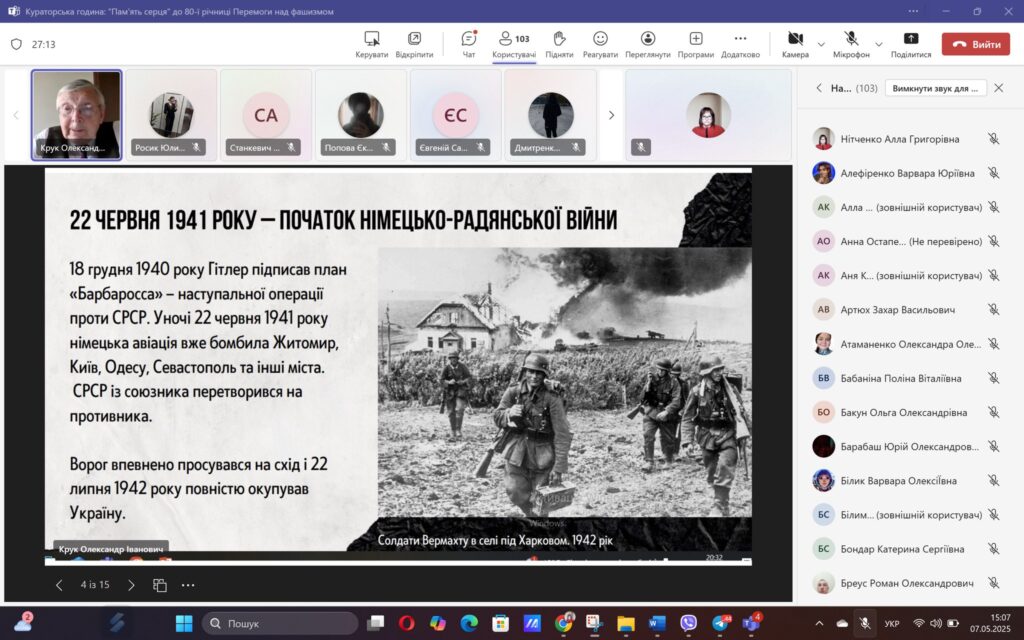
Task: Click the Пошук taskbar search field
Action: (x=280, y=624)
